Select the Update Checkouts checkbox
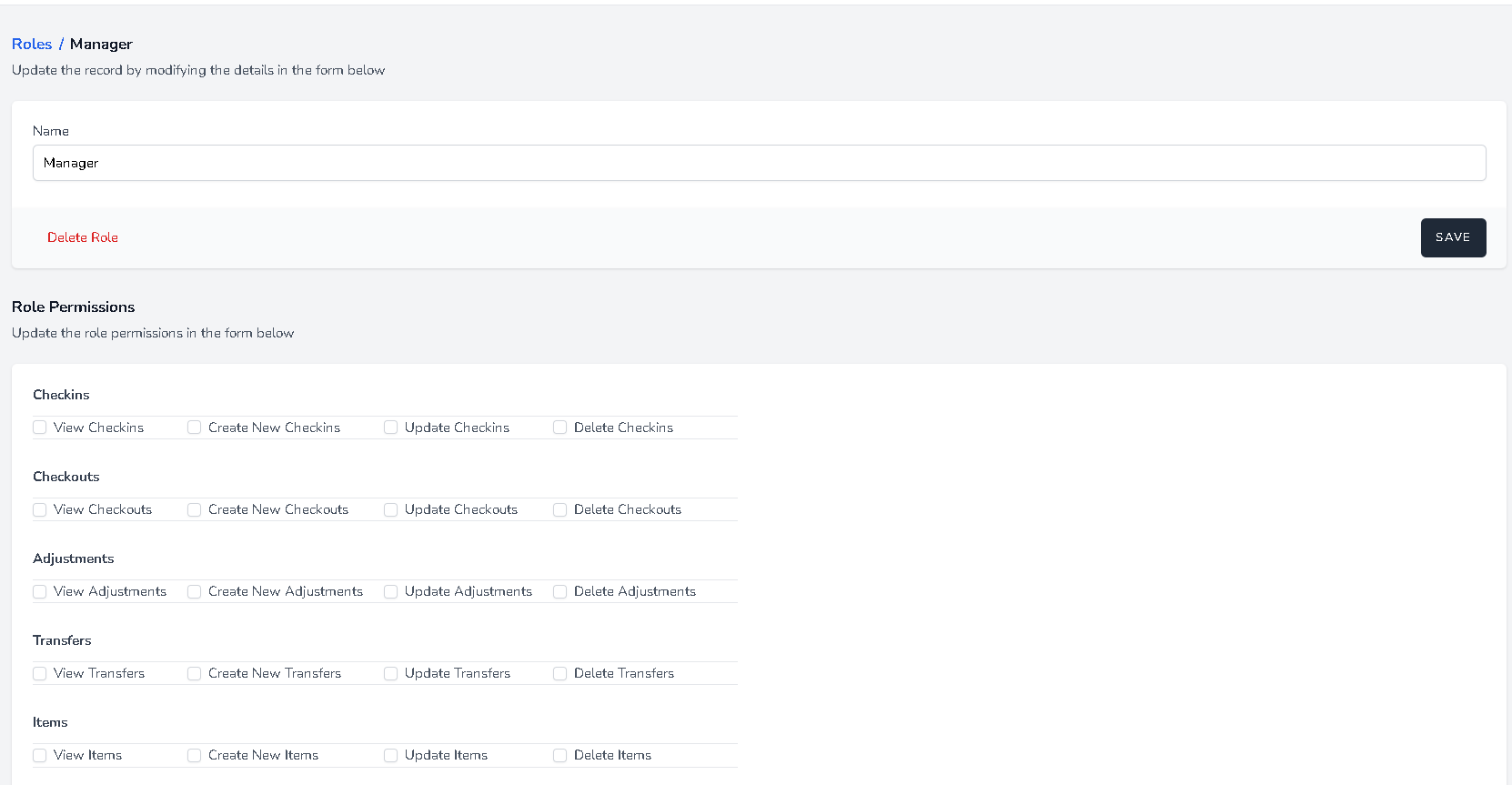Screen dimensions: 1512x785 click(x=391, y=509)
